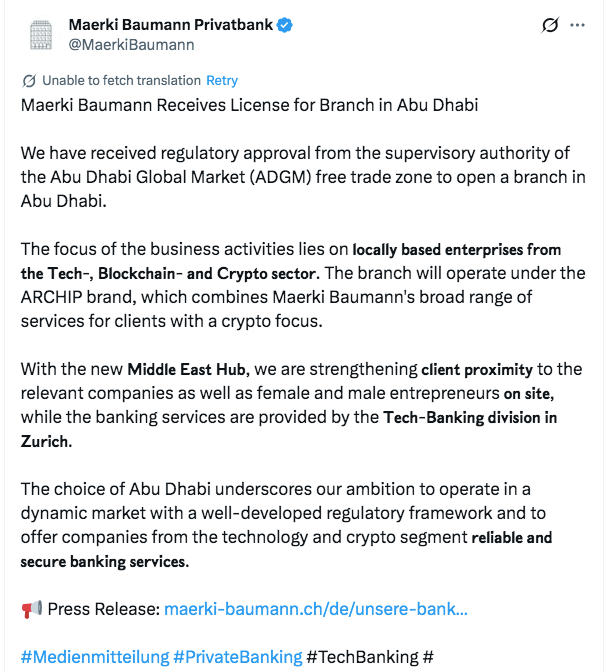
Task: Click the paragraph mentioning the ARCHIP brand
Action: coord(300,297)
